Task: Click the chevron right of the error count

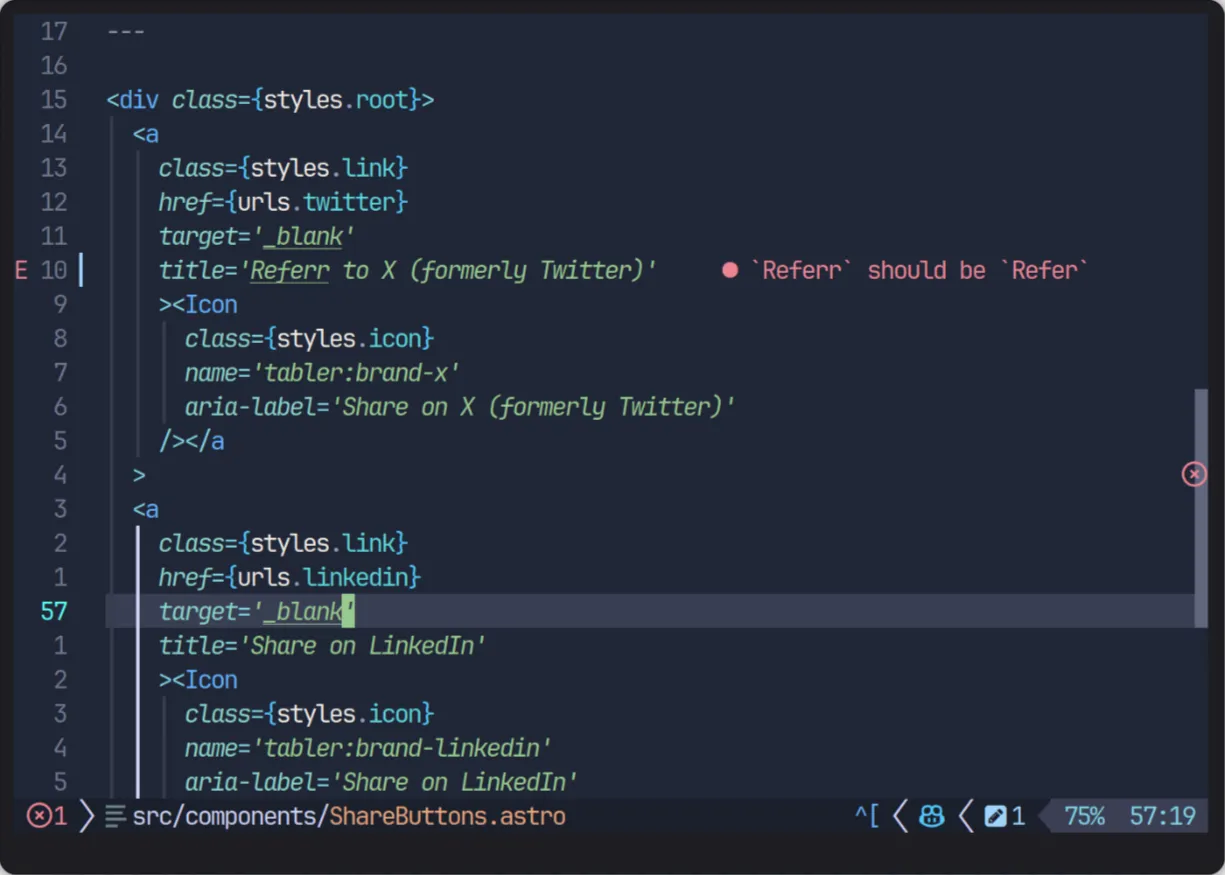Action: click(x=86, y=816)
